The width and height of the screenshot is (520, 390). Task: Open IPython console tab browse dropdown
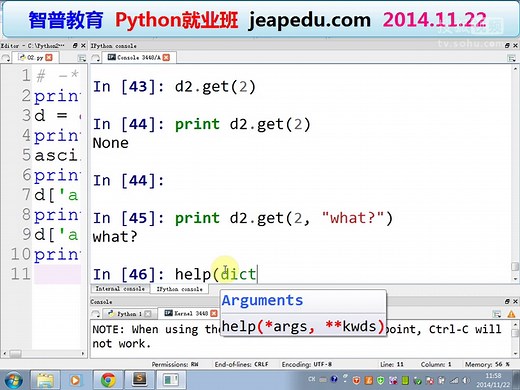pyautogui.click(x=95, y=58)
